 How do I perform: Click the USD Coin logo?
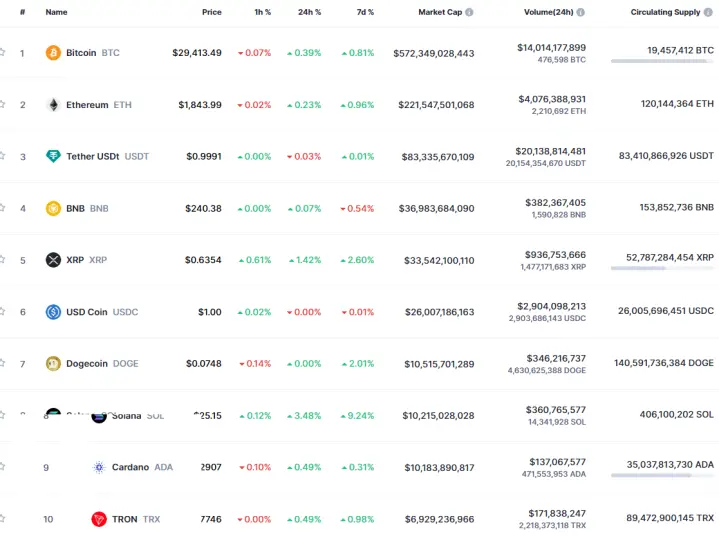[53, 312]
